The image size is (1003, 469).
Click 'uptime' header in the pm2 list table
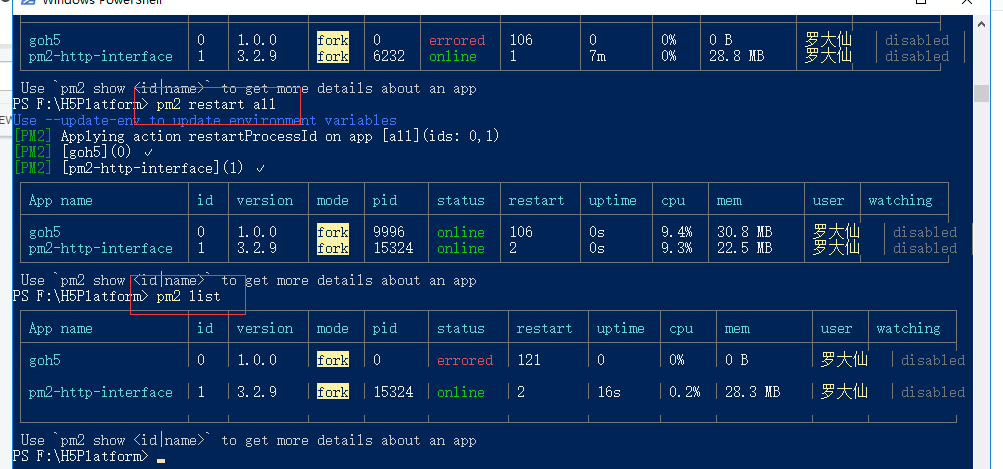click(620, 328)
